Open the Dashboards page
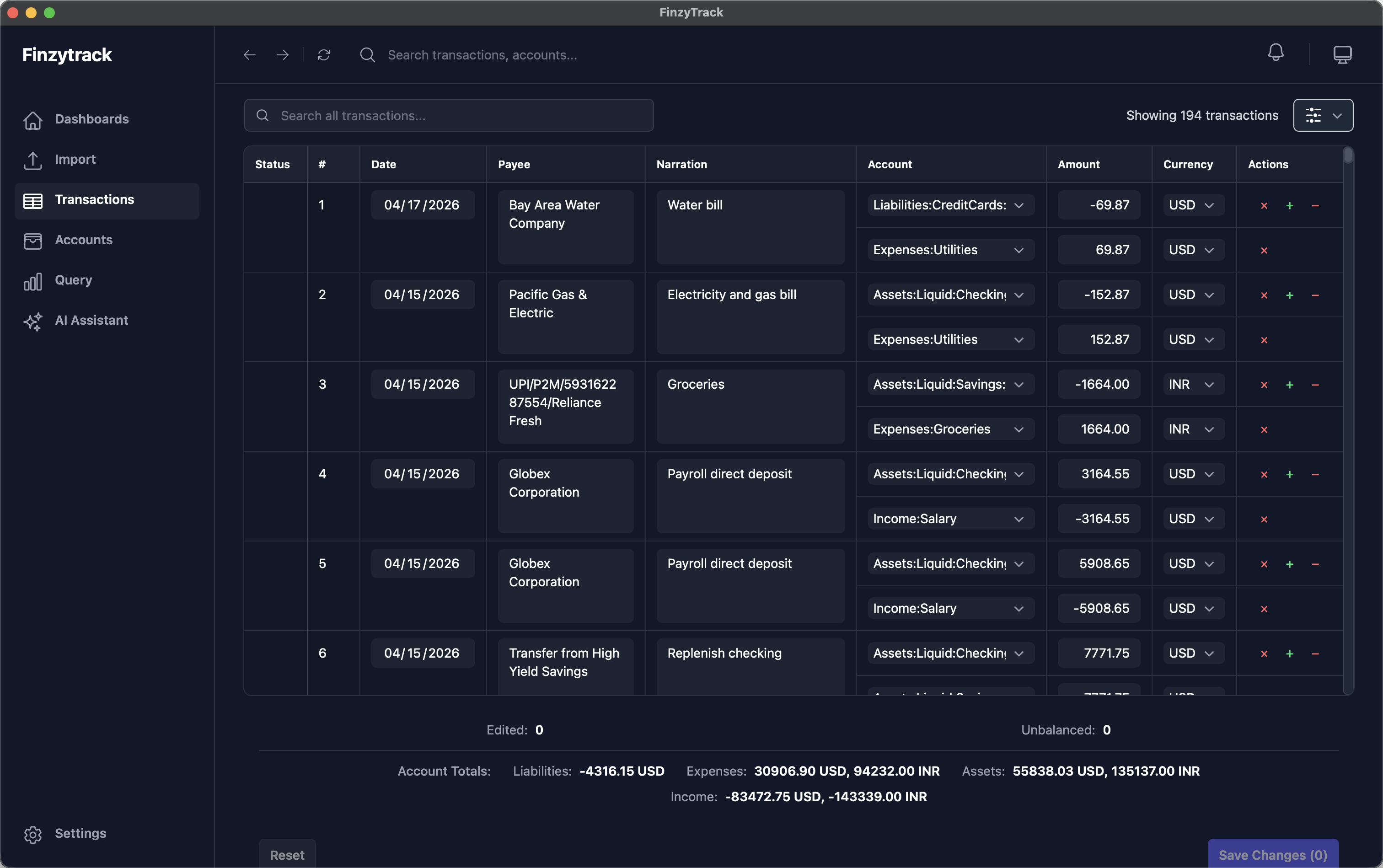 coord(107,119)
